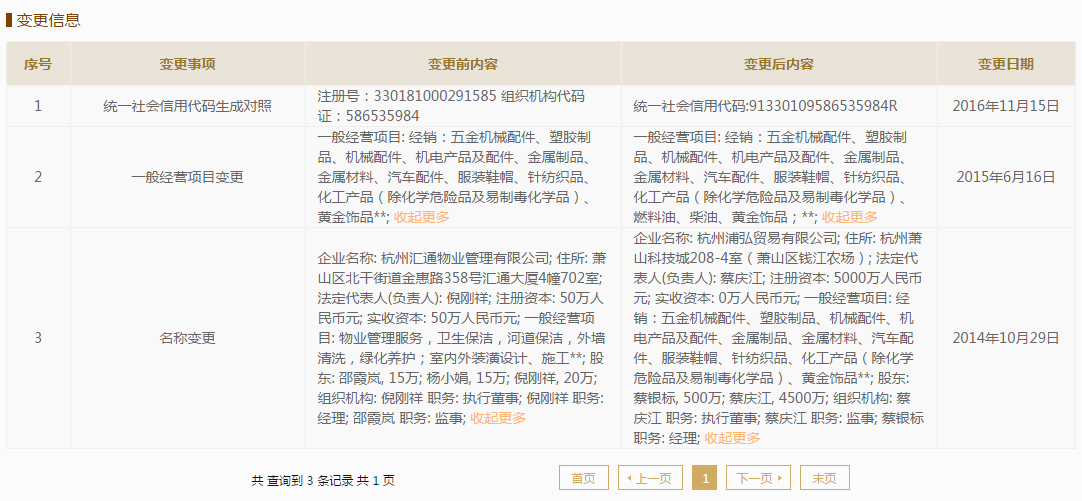Click the 变更事项 column header
This screenshot has width=1082, height=501.
188,64
